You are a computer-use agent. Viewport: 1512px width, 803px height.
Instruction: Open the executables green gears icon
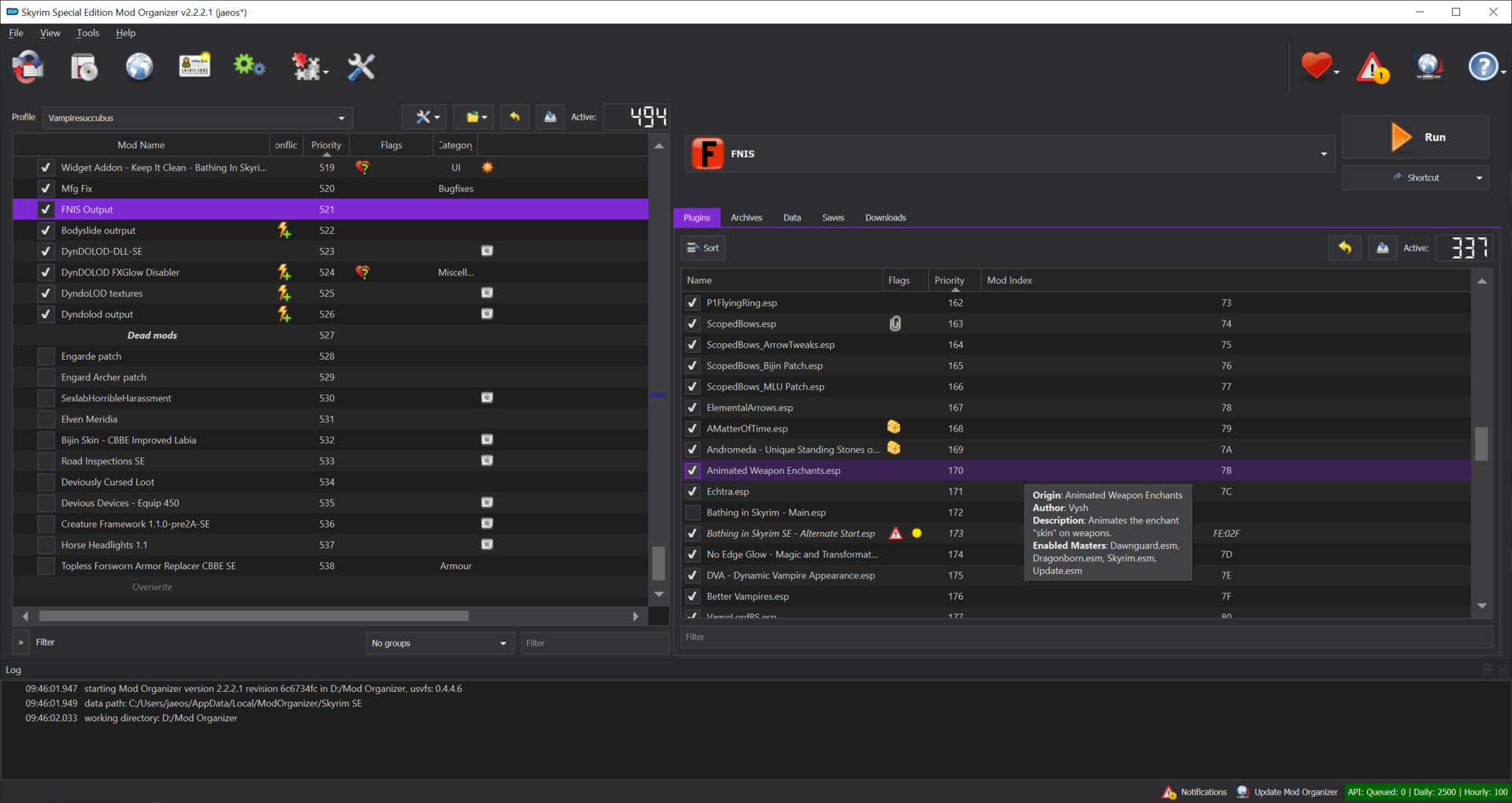tap(250, 67)
